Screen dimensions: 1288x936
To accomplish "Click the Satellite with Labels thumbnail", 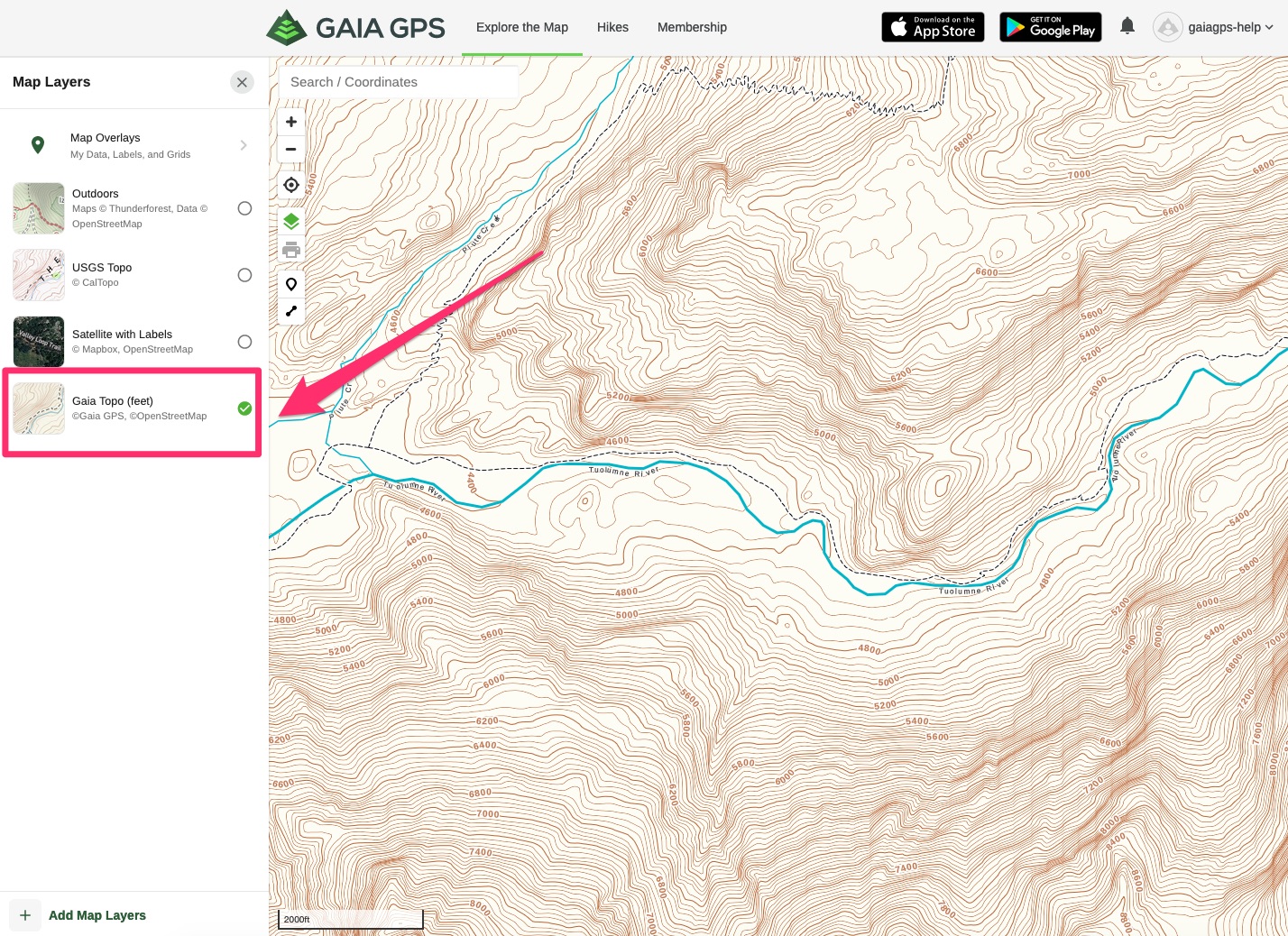I will (39, 342).
